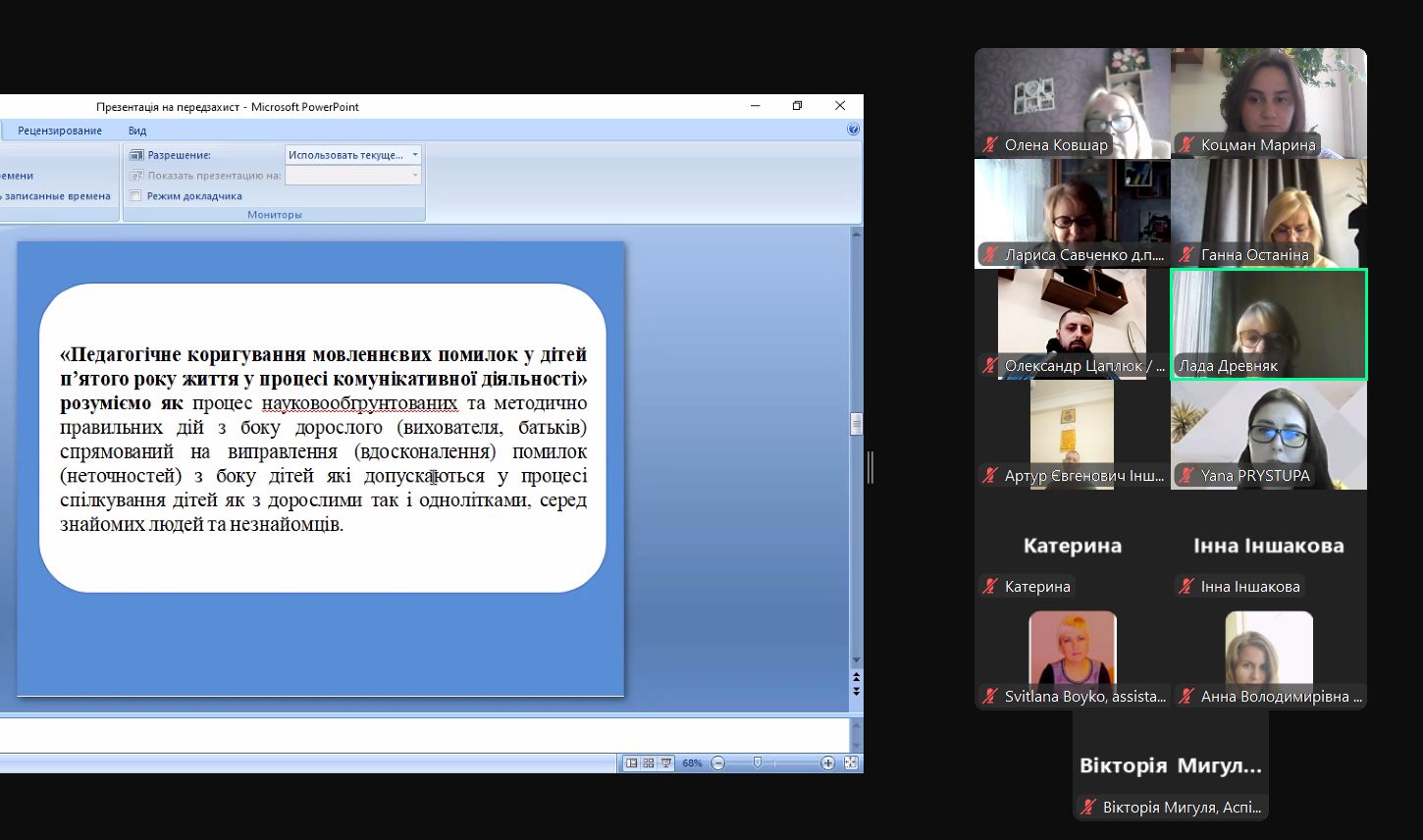Click the zoom out minus button

pos(718,762)
